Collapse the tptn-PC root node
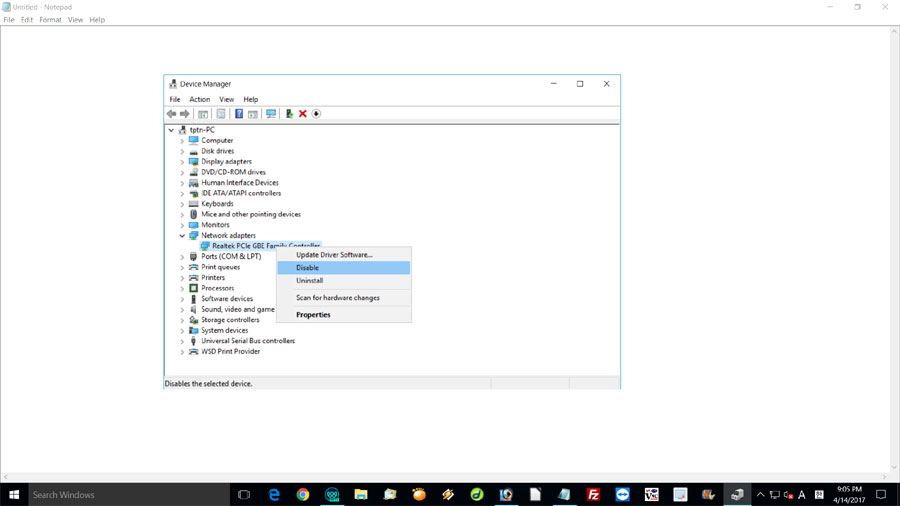The height and width of the screenshot is (506, 900). (171, 130)
